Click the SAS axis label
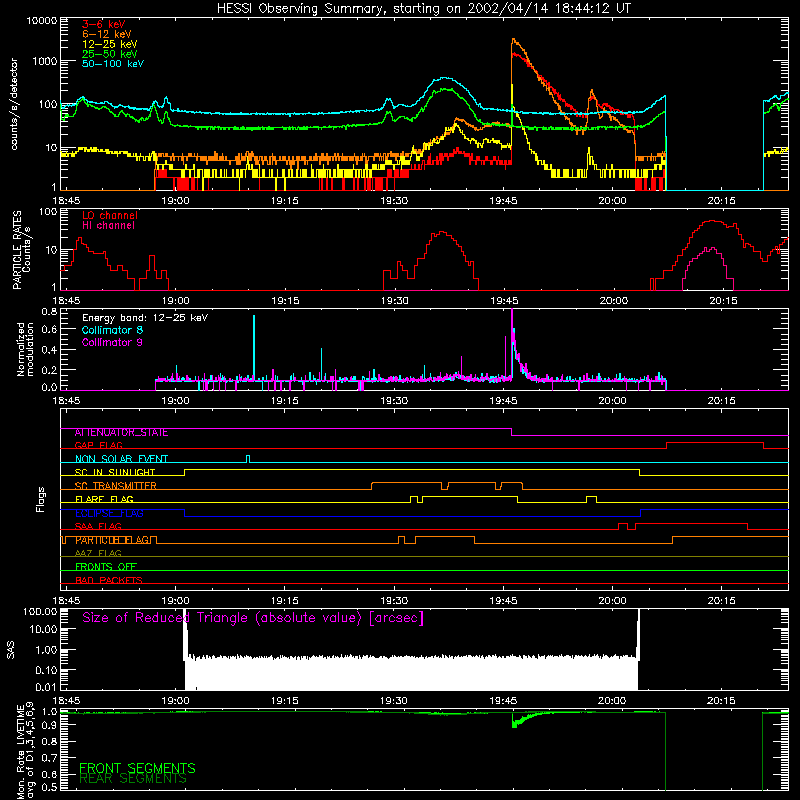The height and width of the screenshot is (800, 800). (11, 650)
